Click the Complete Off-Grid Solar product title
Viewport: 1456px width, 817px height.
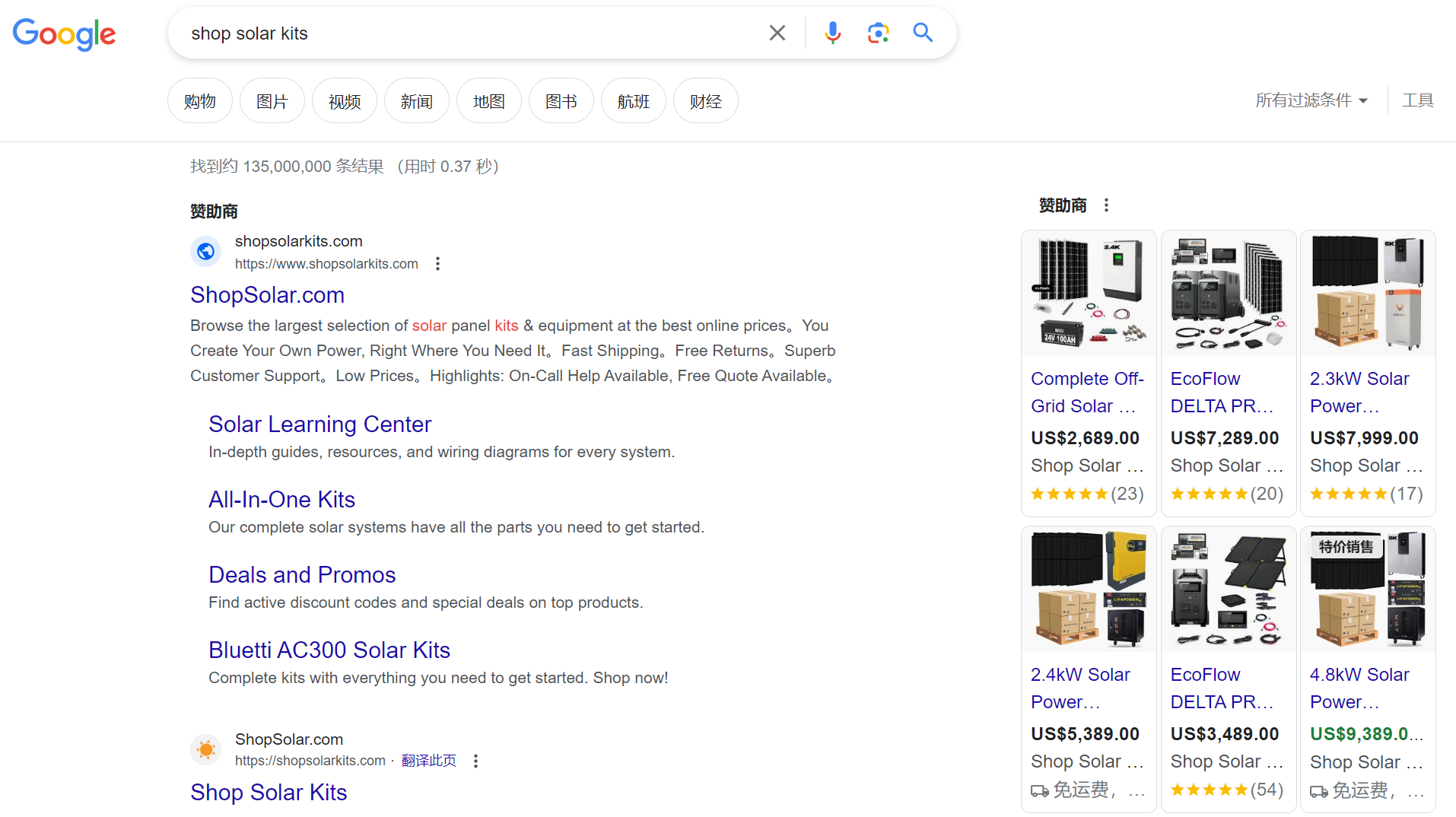click(1087, 393)
